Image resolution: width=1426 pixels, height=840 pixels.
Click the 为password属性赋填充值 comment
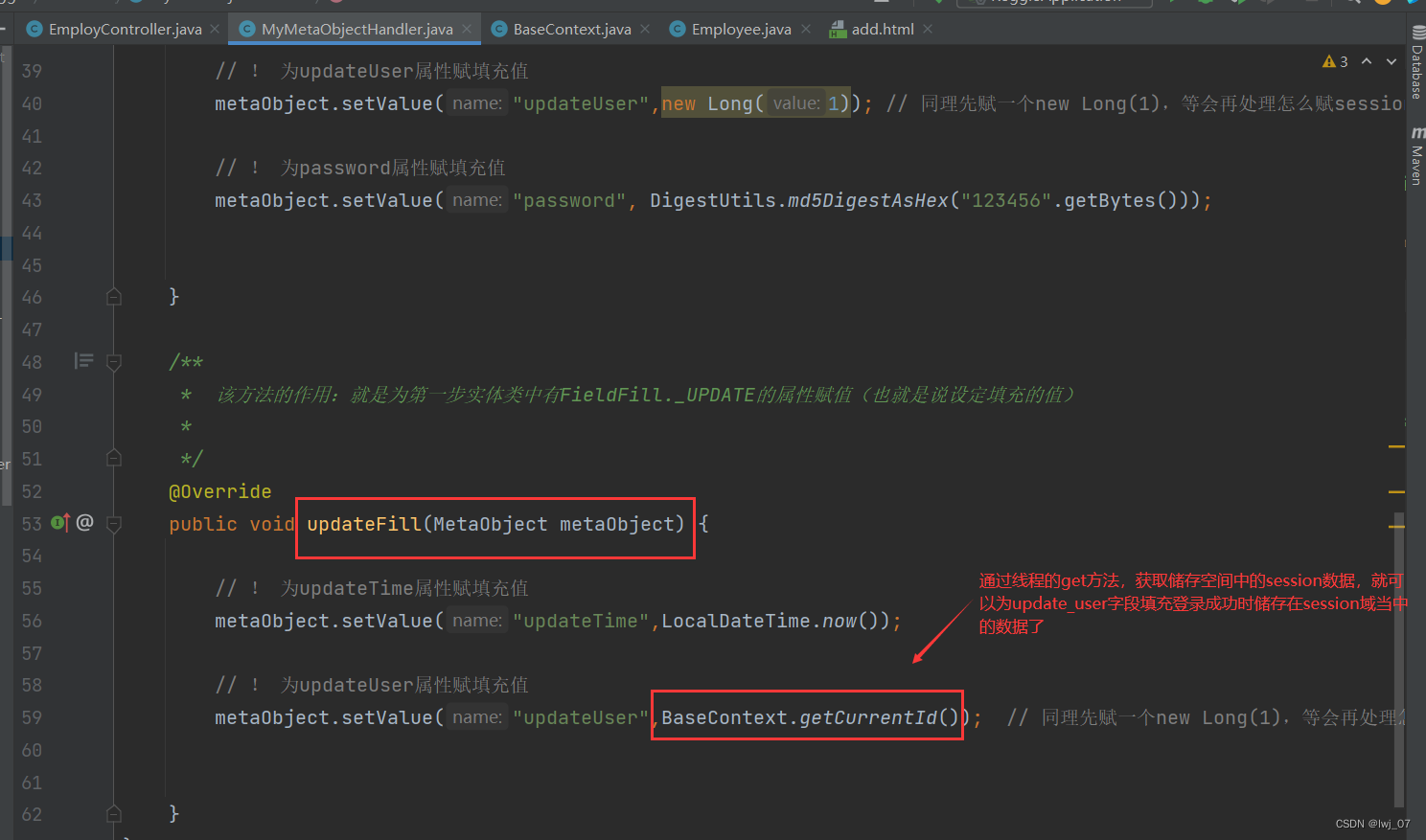click(x=393, y=168)
